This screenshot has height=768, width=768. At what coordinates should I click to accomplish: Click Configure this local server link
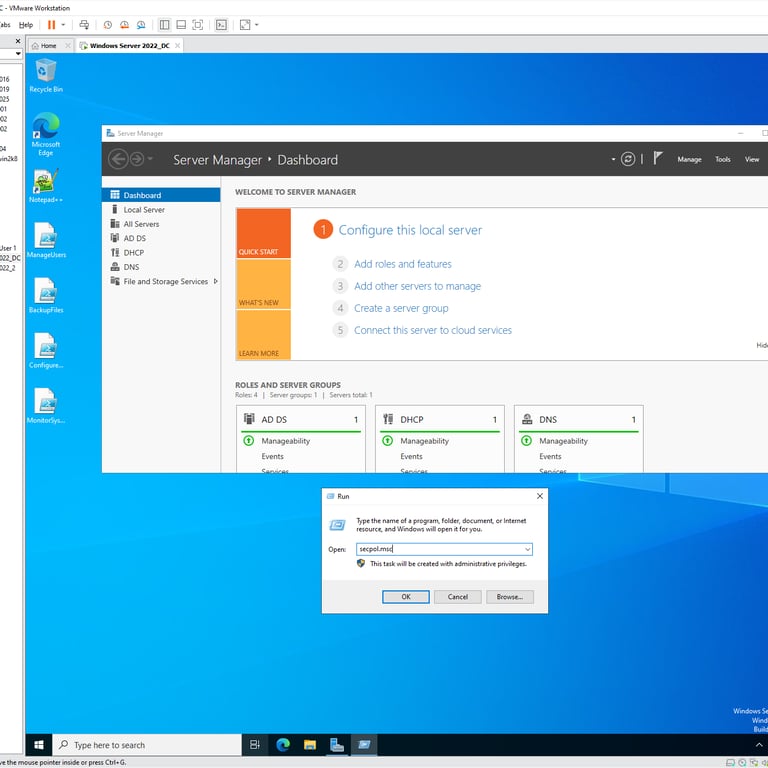click(410, 230)
